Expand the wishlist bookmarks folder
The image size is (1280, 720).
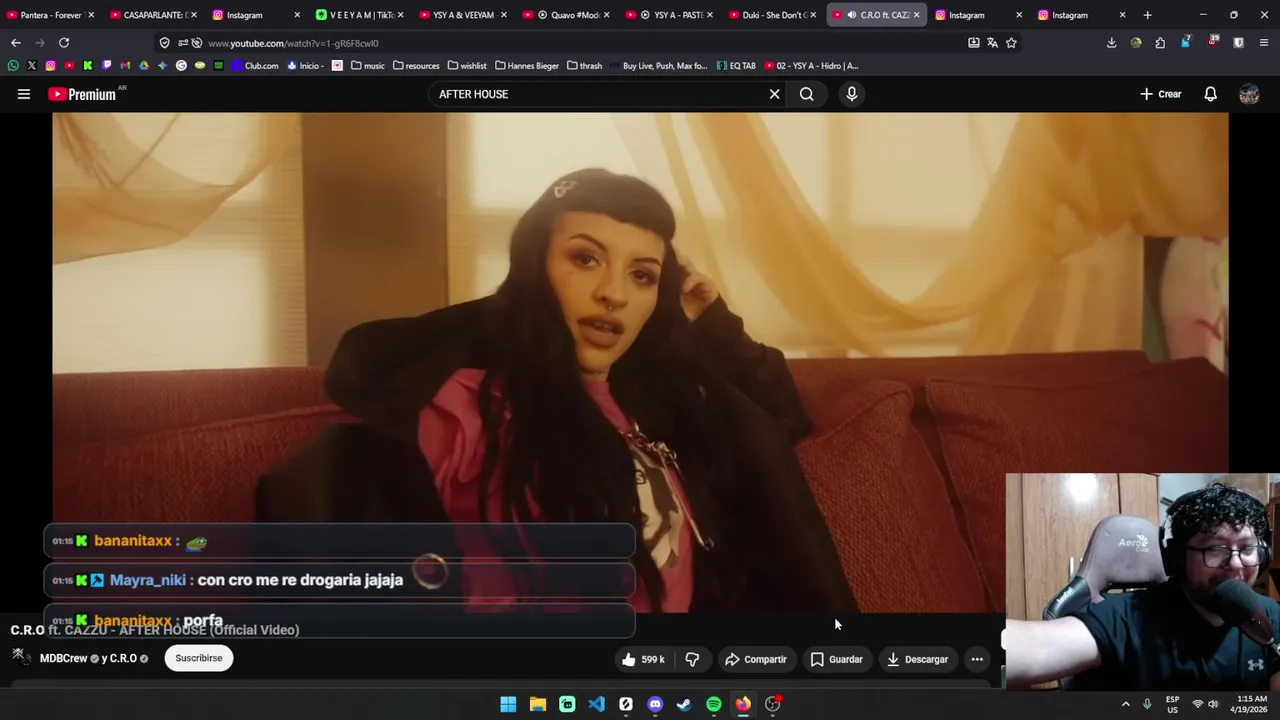click(467, 66)
